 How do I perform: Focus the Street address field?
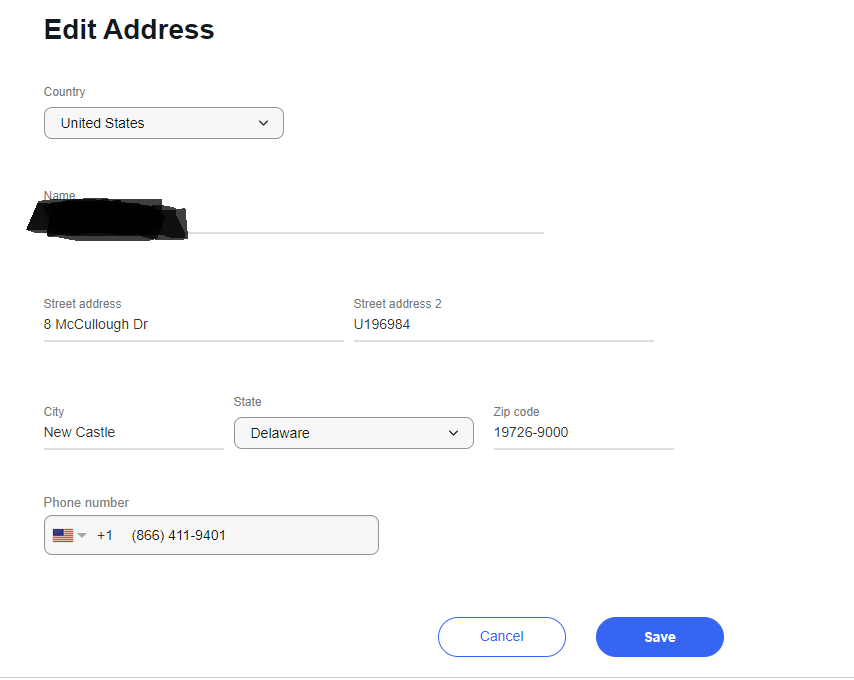[193, 325]
